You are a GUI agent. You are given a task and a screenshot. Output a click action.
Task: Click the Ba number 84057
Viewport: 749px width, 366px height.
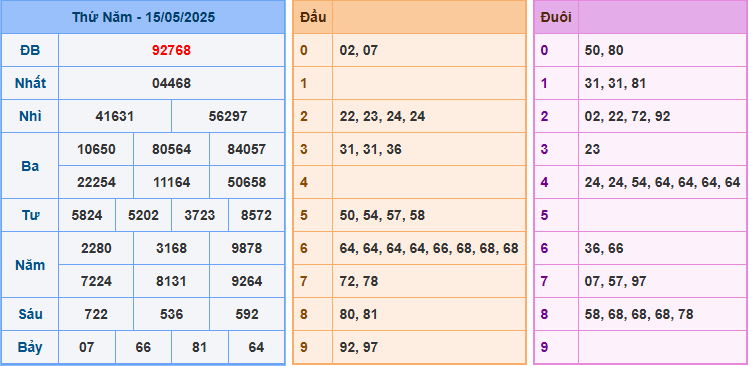click(247, 149)
